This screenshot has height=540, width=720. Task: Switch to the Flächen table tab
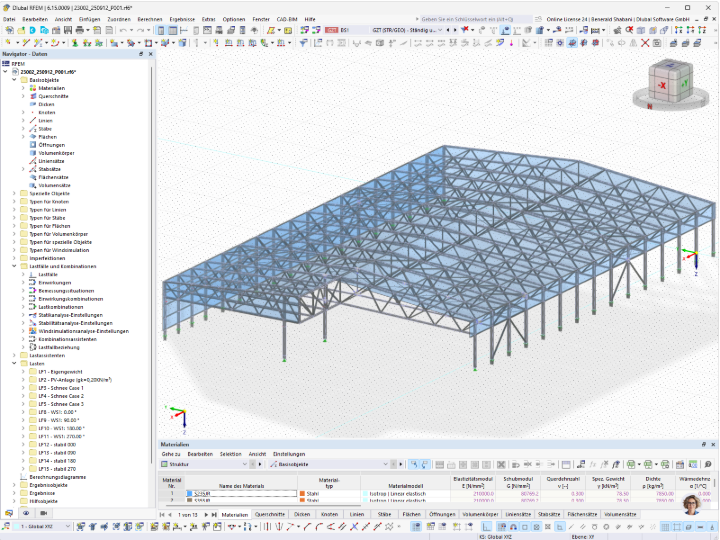pos(411,515)
